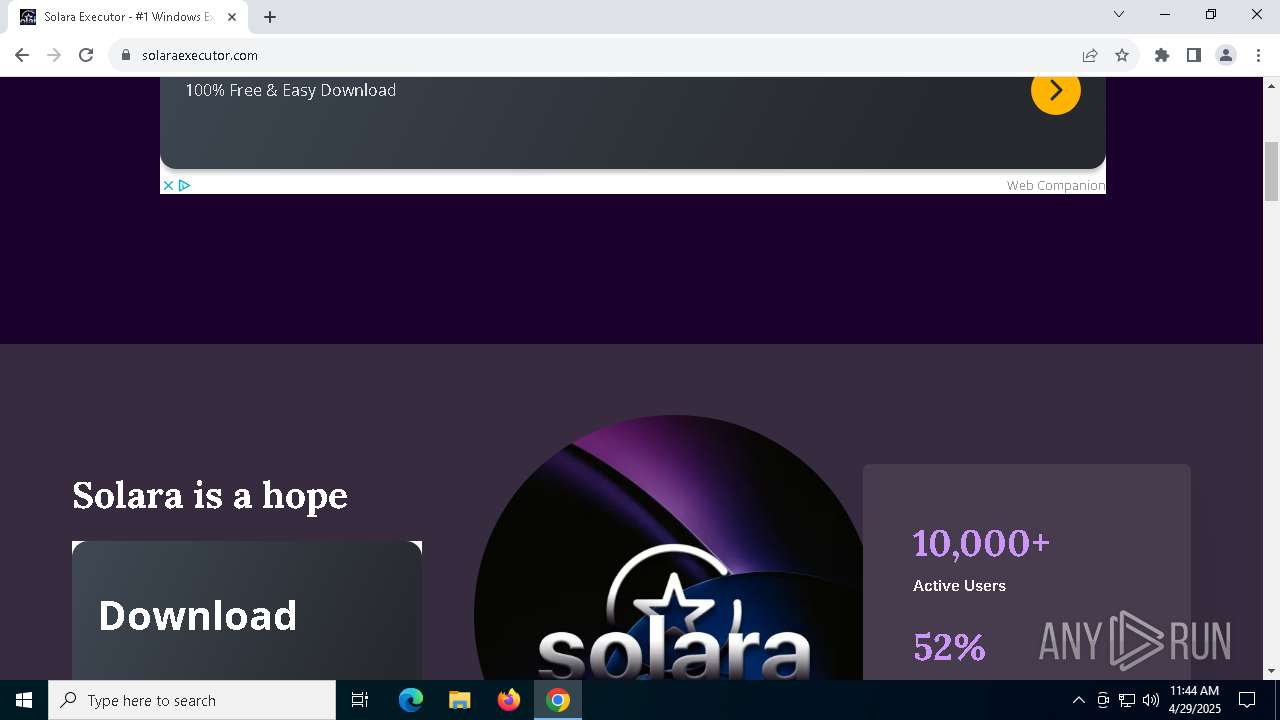Reload the Solara Executor page
Screen dimensions: 1280x720
point(86,55)
